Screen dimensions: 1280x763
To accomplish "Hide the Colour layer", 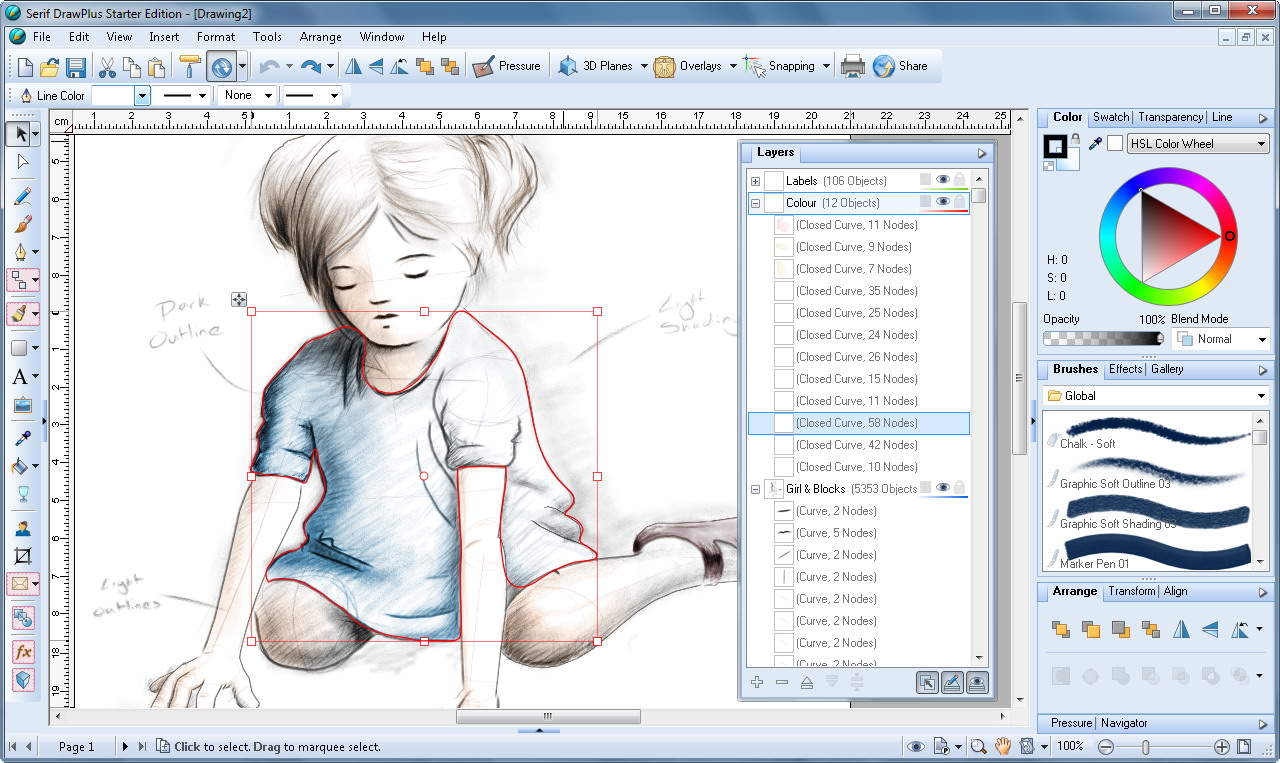I will click(942, 202).
